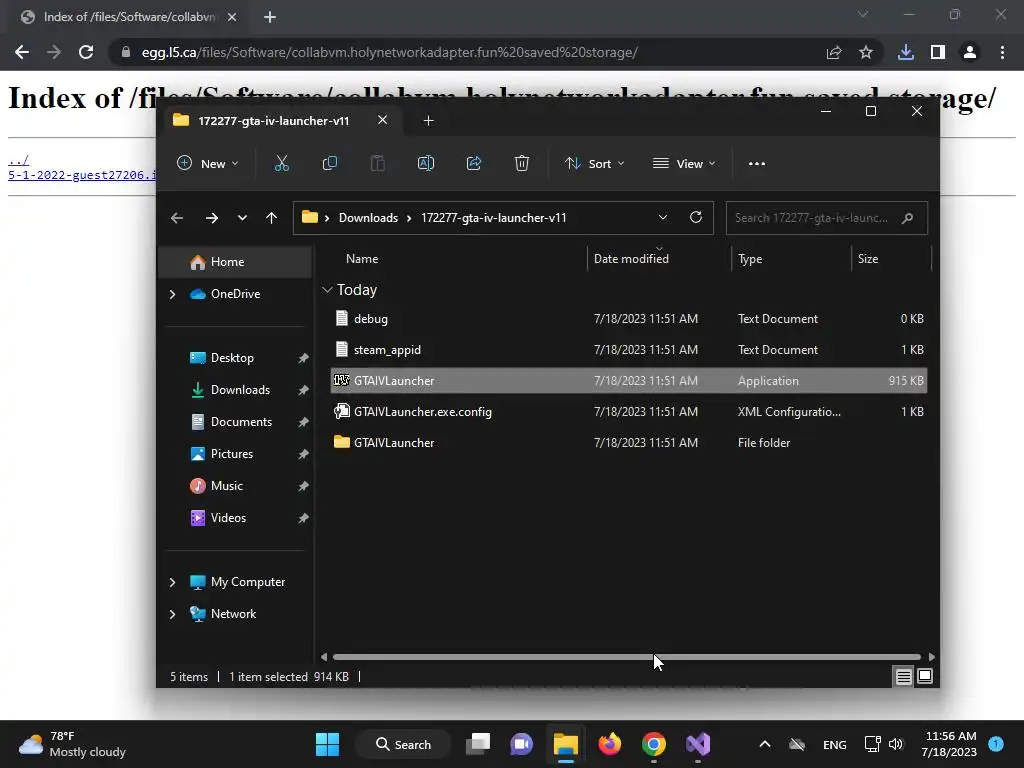Open Firefox from the taskbar
1024x768 pixels.
[610, 744]
